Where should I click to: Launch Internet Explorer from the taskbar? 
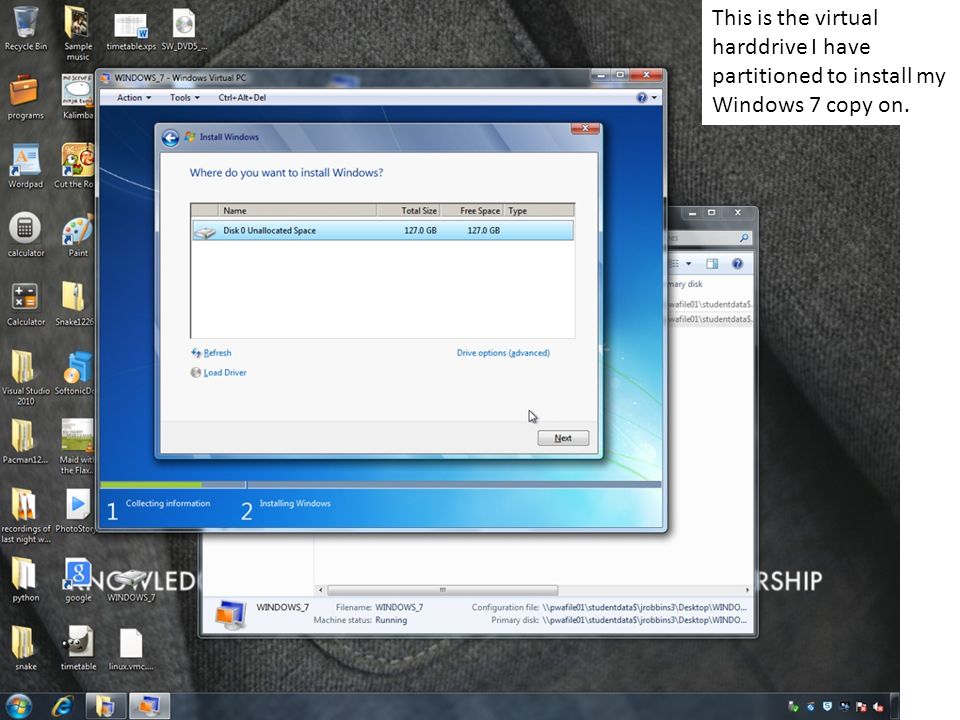pos(62,707)
